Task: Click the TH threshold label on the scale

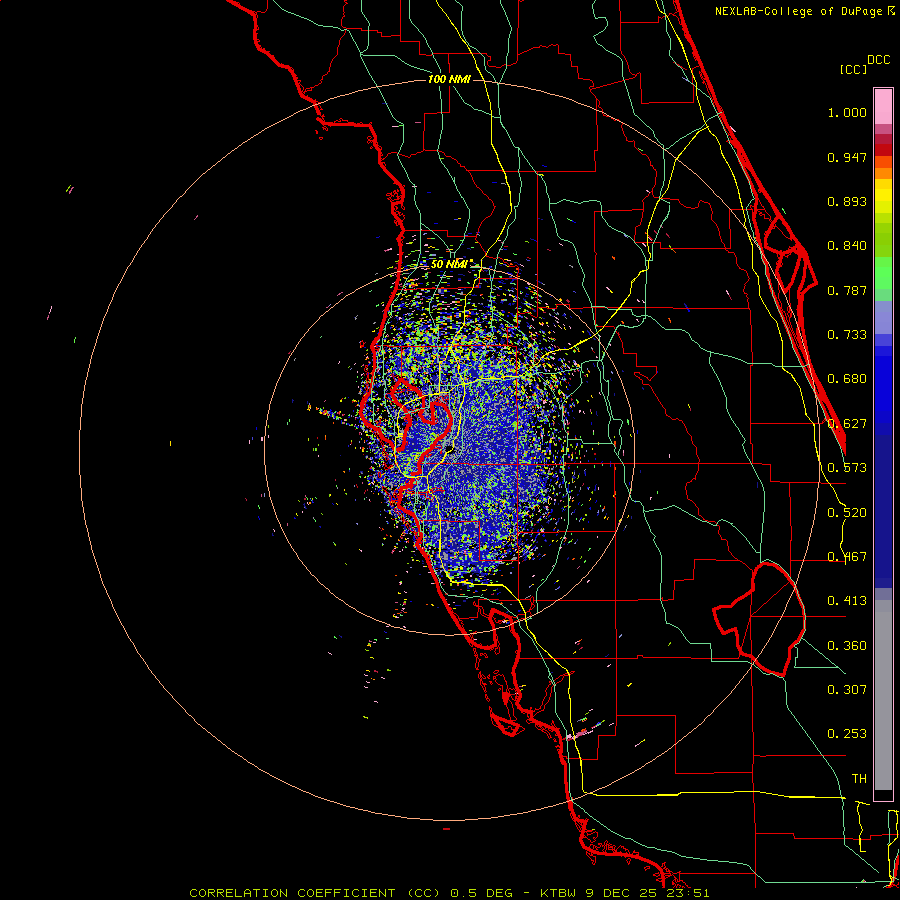Action: coord(859,779)
